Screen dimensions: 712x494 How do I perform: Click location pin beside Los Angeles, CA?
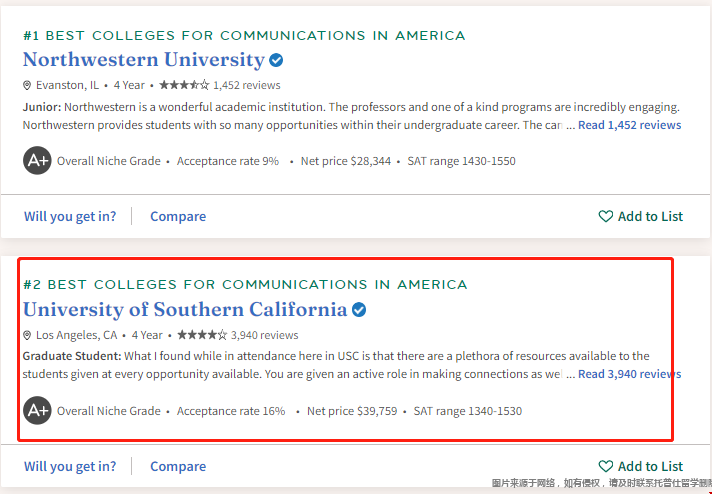pos(28,336)
